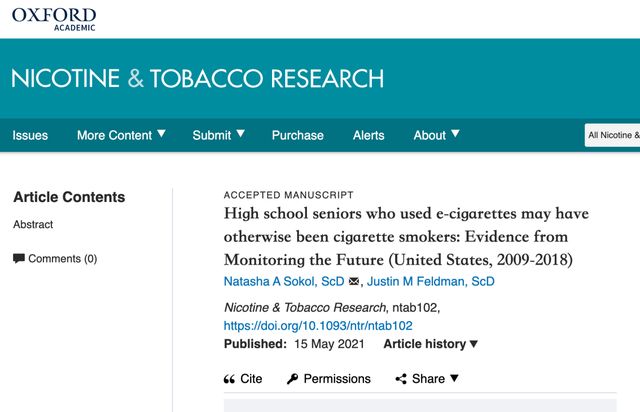Open author Natasha A Sokol, ScD

(282, 282)
